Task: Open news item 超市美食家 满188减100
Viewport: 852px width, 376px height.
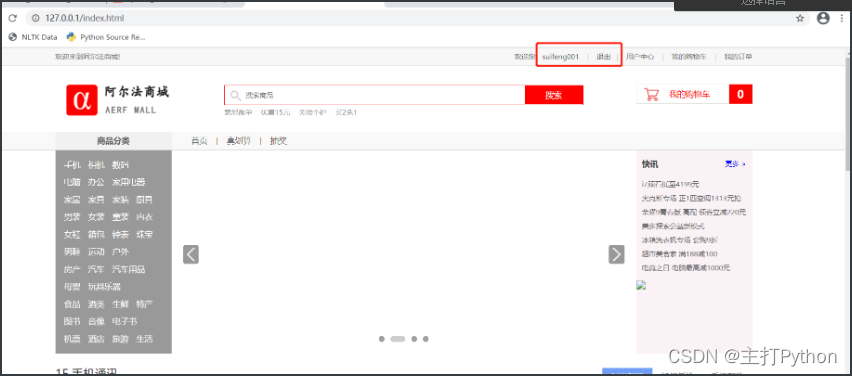Action: (x=680, y=254)
